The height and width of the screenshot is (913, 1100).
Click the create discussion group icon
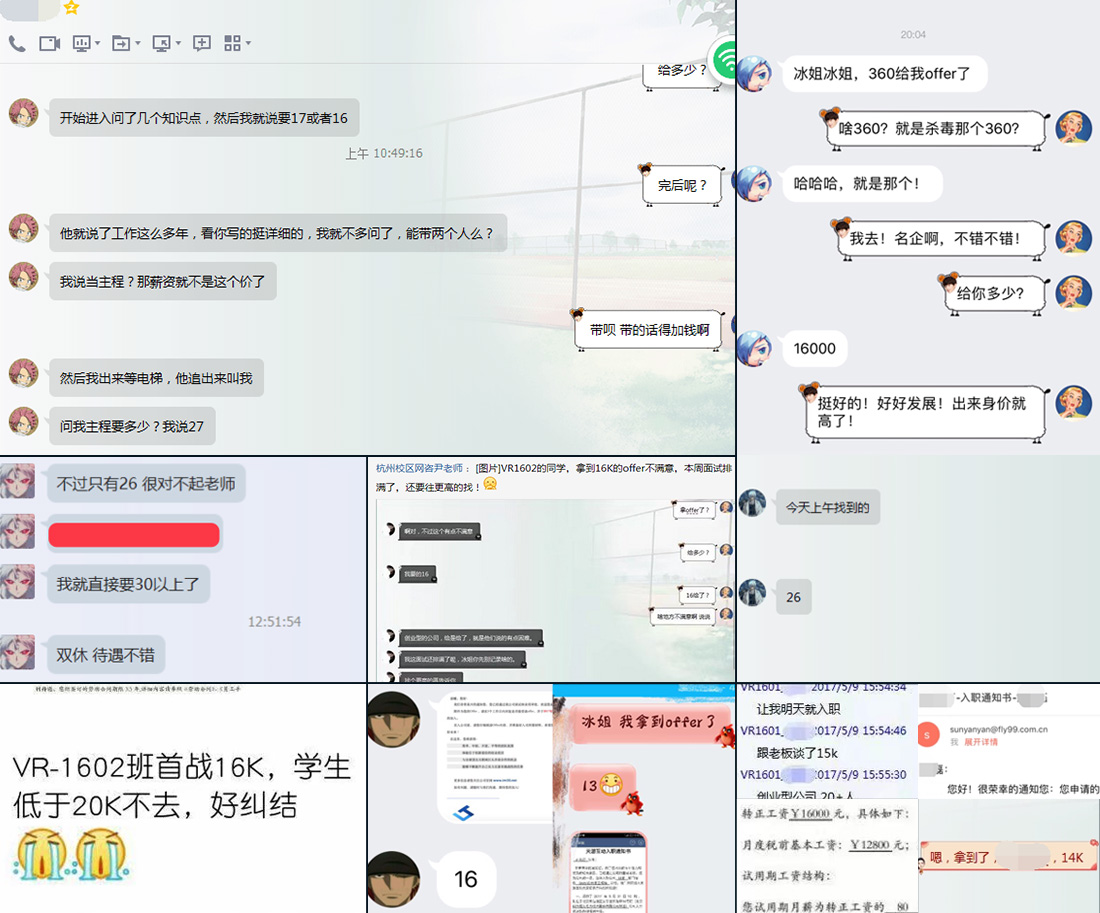click(202, 43)
